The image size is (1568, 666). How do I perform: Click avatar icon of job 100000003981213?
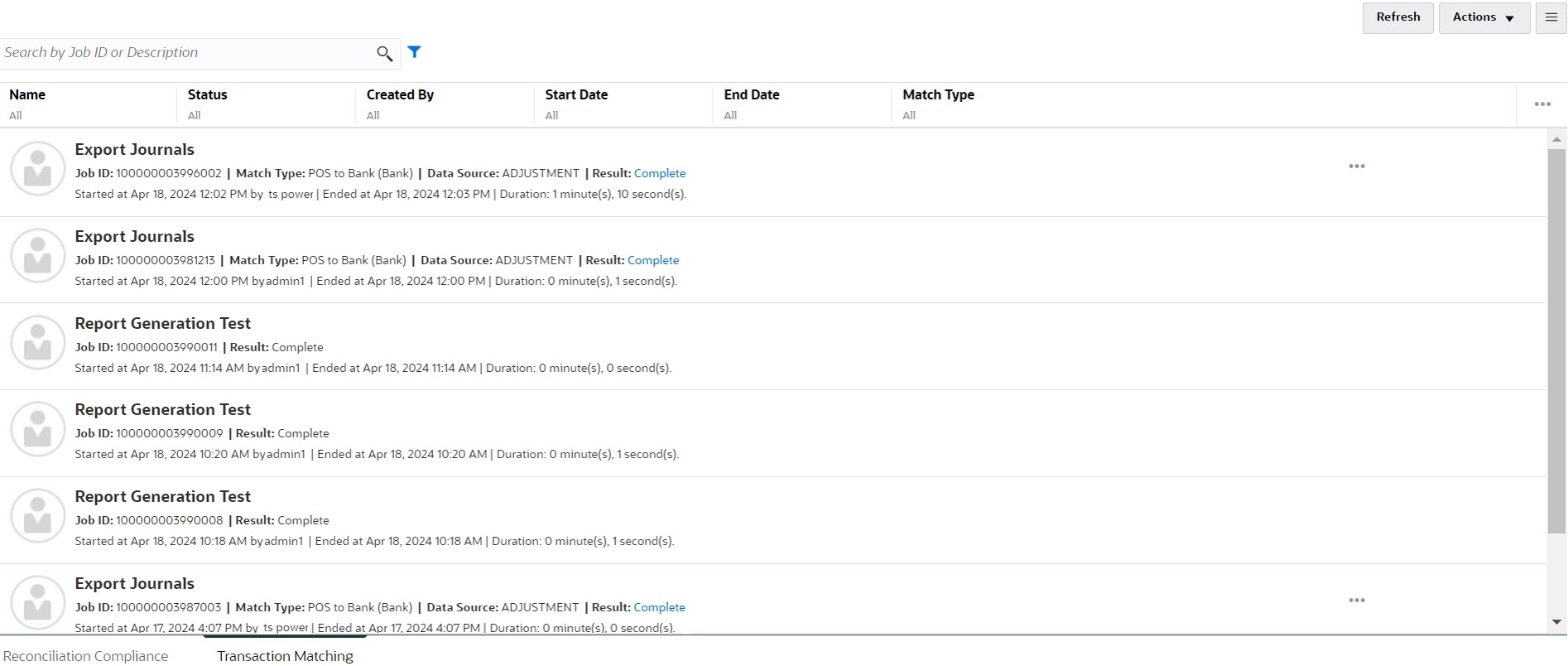pos(38,255)
